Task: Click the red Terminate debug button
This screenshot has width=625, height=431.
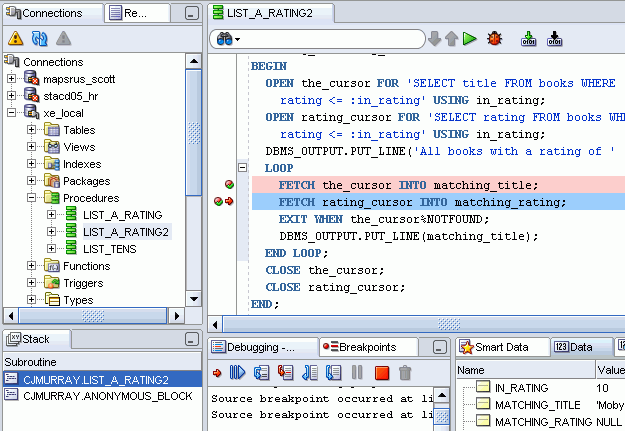Action: point(381,373)
